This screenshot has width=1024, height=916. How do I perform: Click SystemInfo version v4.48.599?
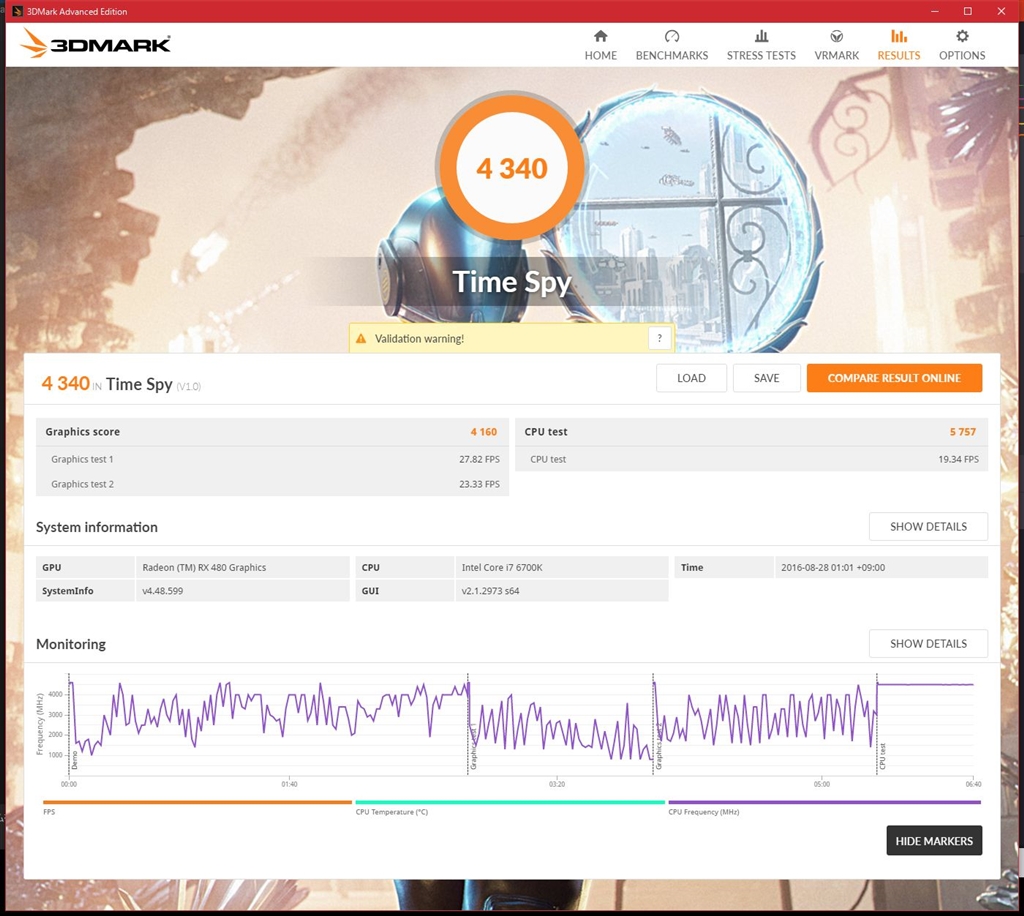(x=242, y=591)
